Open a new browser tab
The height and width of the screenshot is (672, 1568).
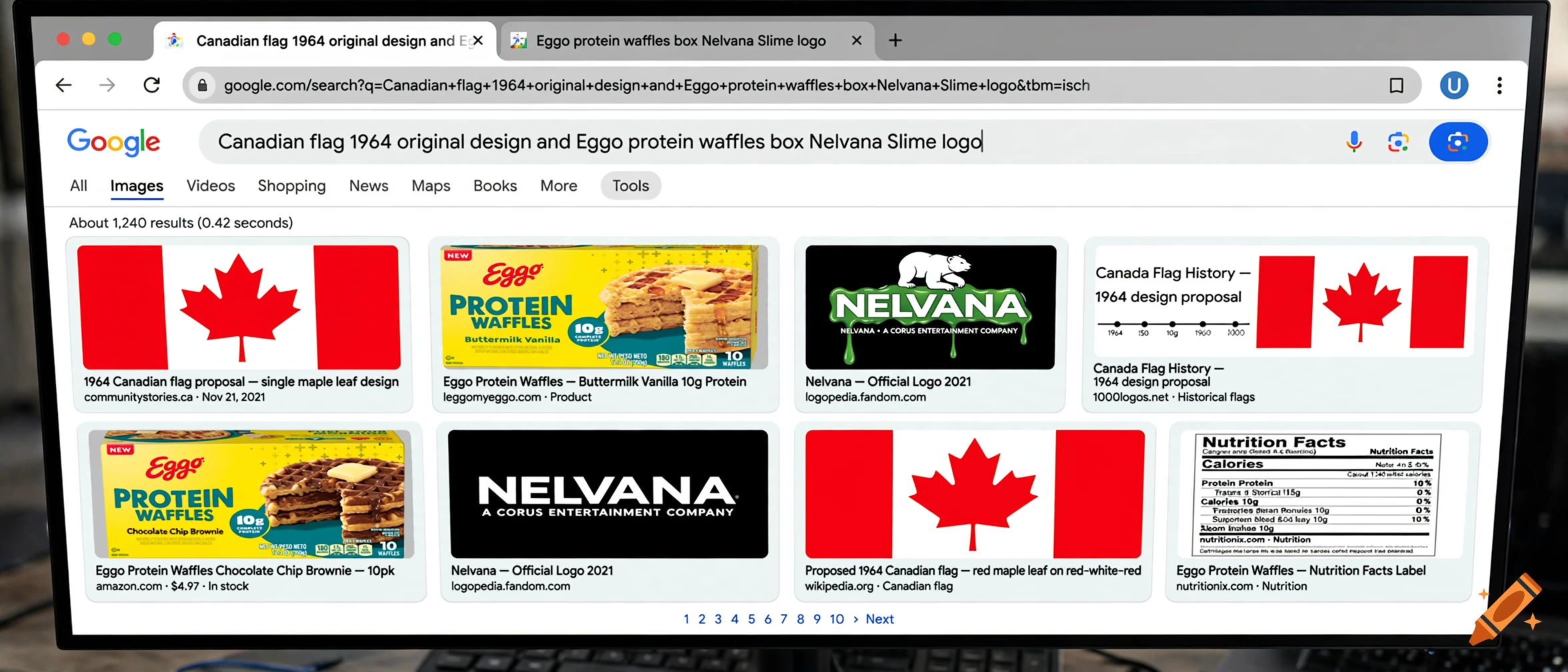point(895,41)
